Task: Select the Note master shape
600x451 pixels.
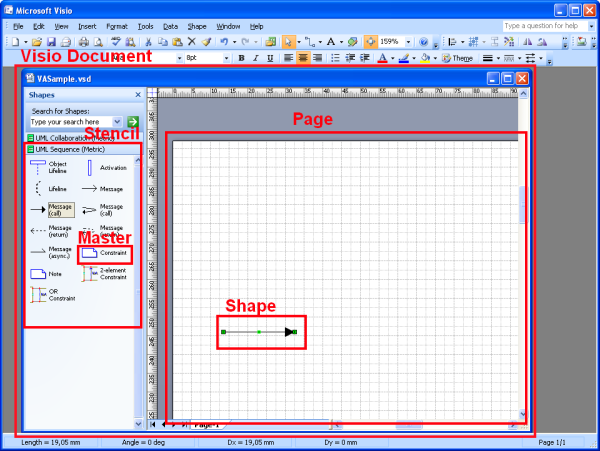Action: coord(46,274)
